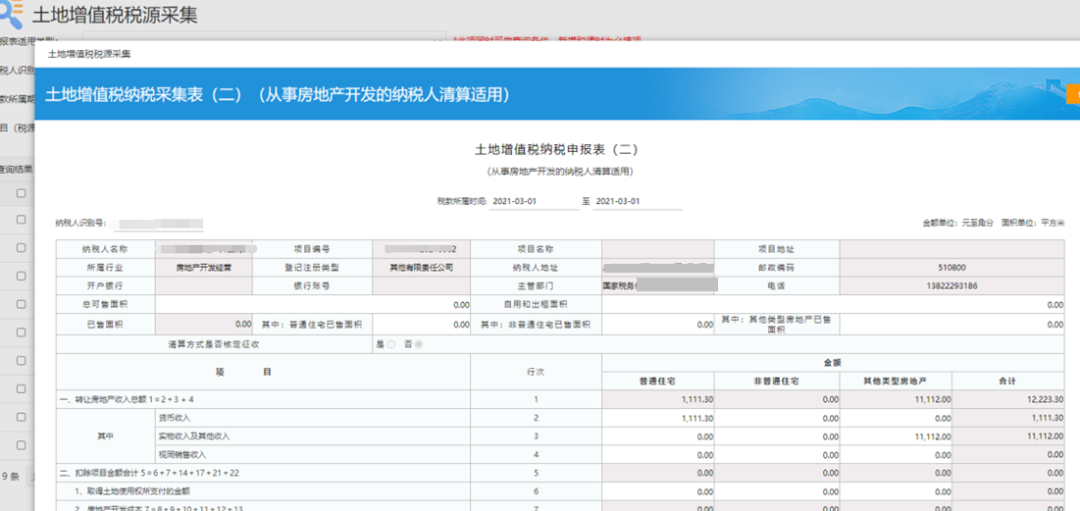
Task: Click the 其他类型房地产 column header
Action: coord(895,381)
